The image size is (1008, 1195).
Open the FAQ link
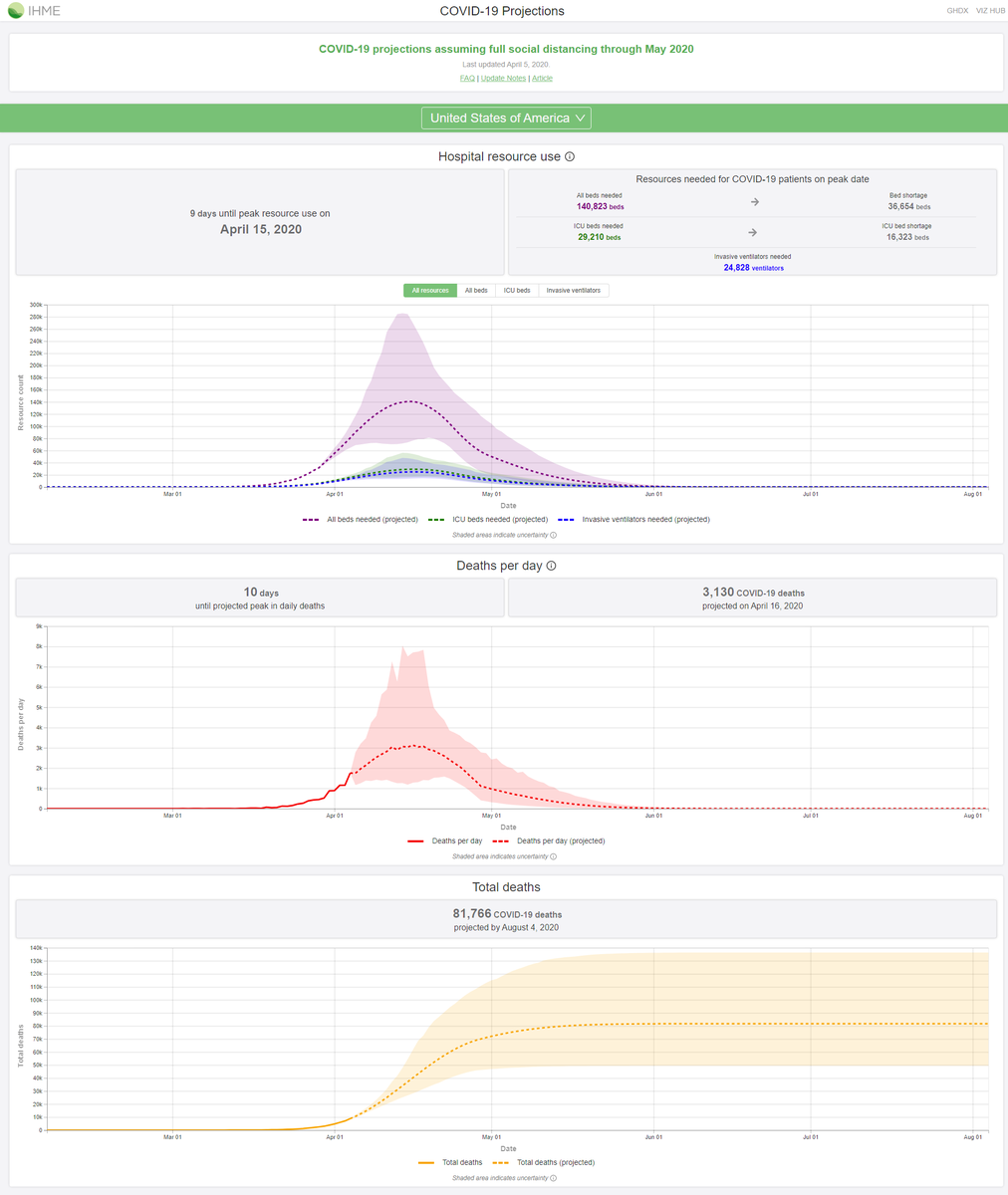coord(467,78)
